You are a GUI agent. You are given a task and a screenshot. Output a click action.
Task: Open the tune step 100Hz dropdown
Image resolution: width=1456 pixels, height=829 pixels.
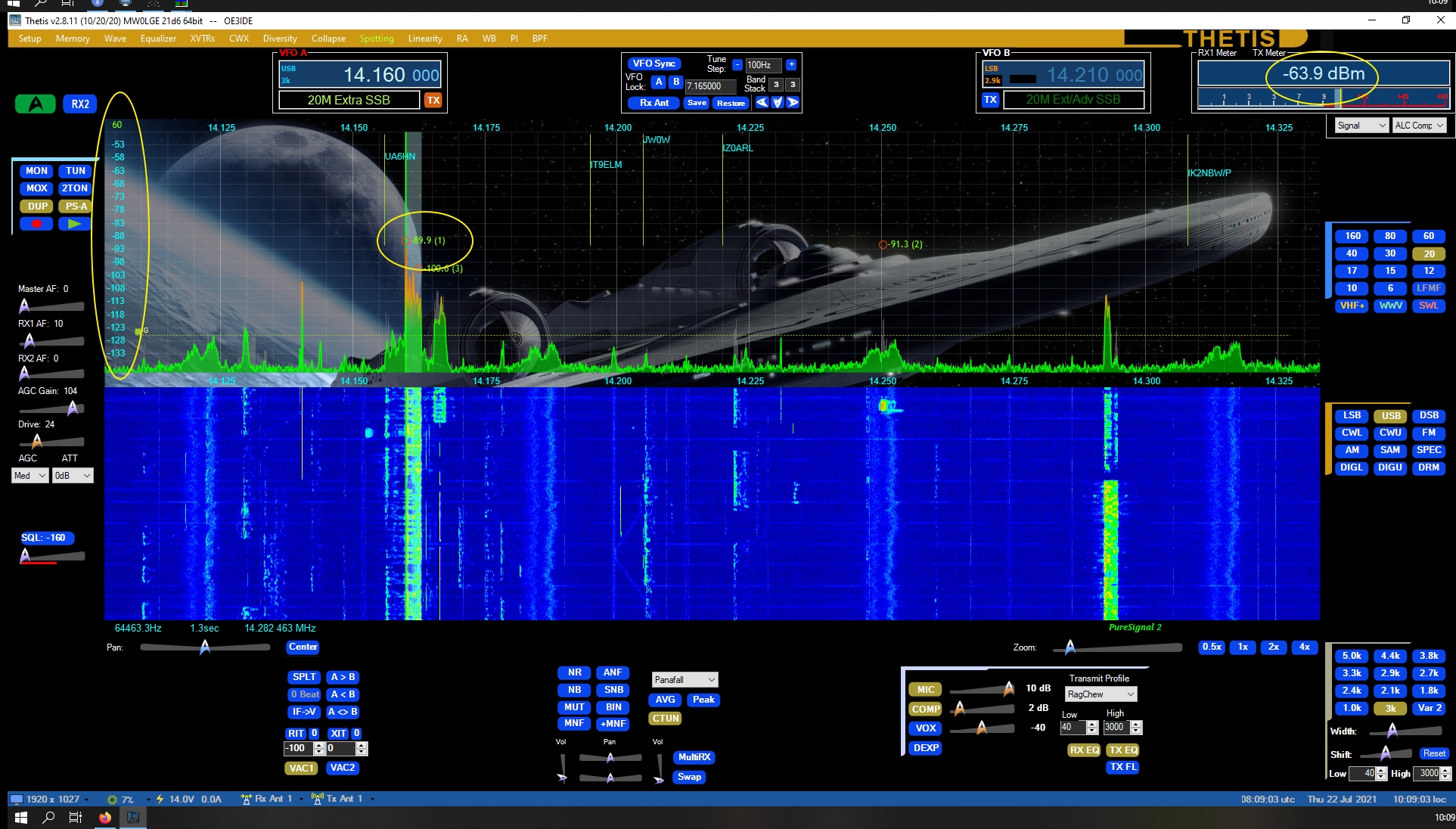click(763, 65)
